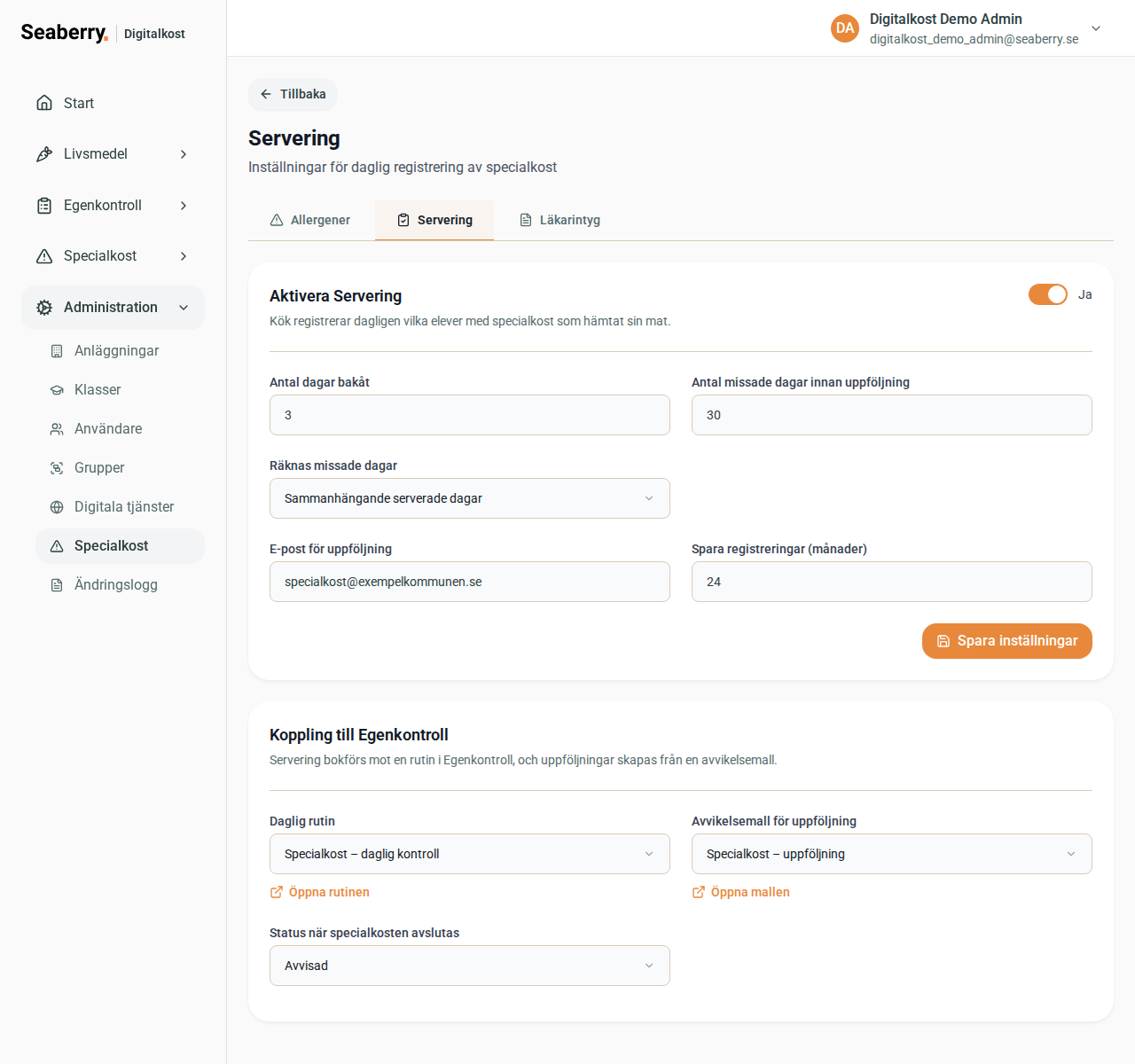The height and width of the screenshot is (1064, 1135).
Task: Go back with the Tillbaka button
Action: click(x=293, y=94)
